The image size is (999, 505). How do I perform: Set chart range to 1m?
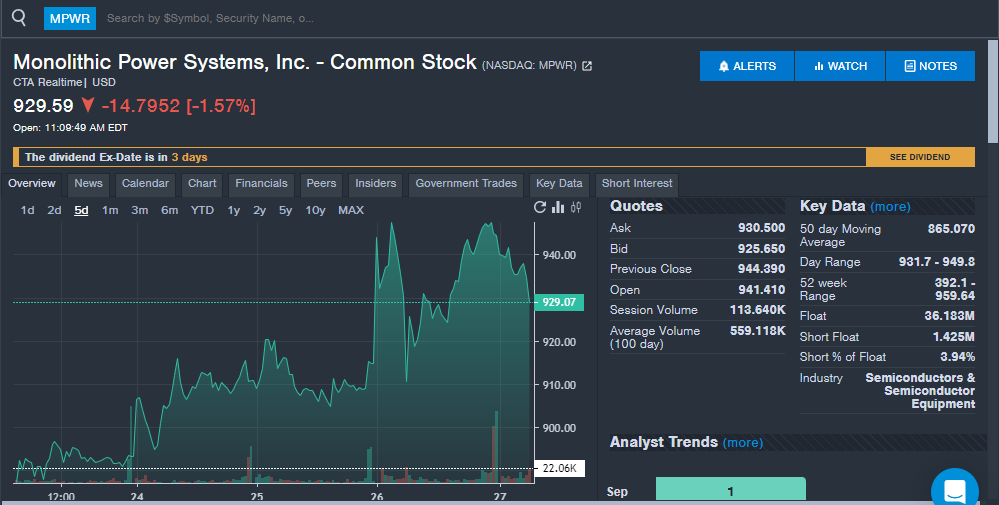pos(110,210)
